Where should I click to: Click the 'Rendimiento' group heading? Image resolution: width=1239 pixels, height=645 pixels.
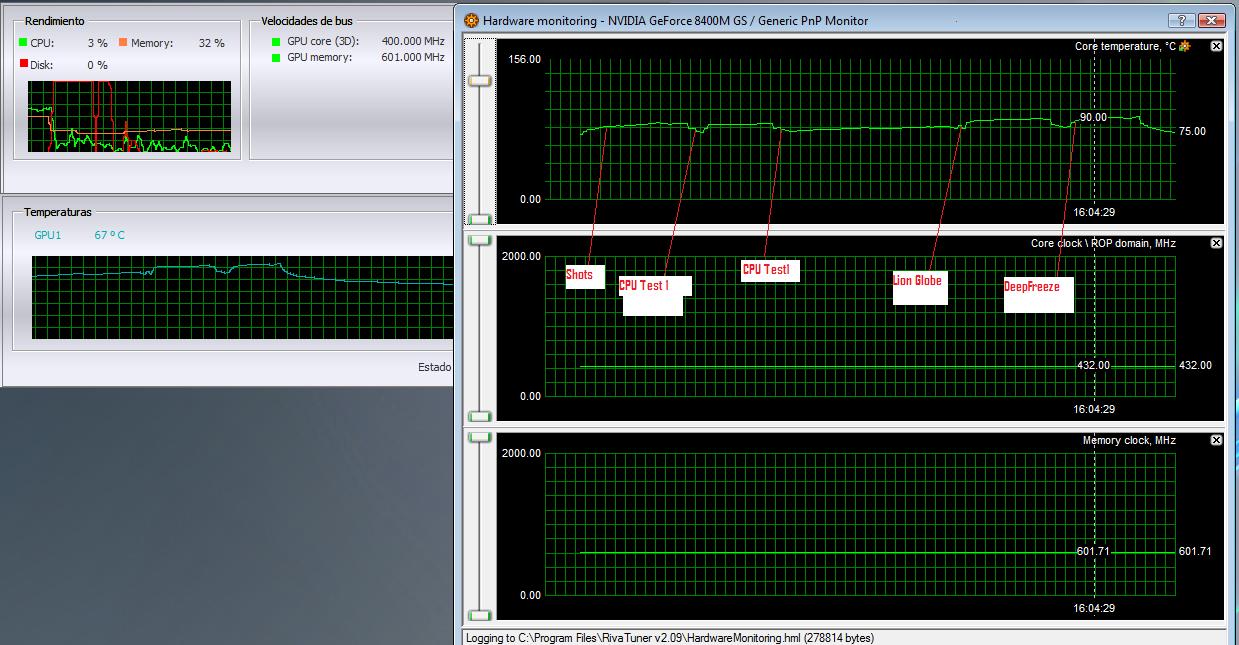54,21
